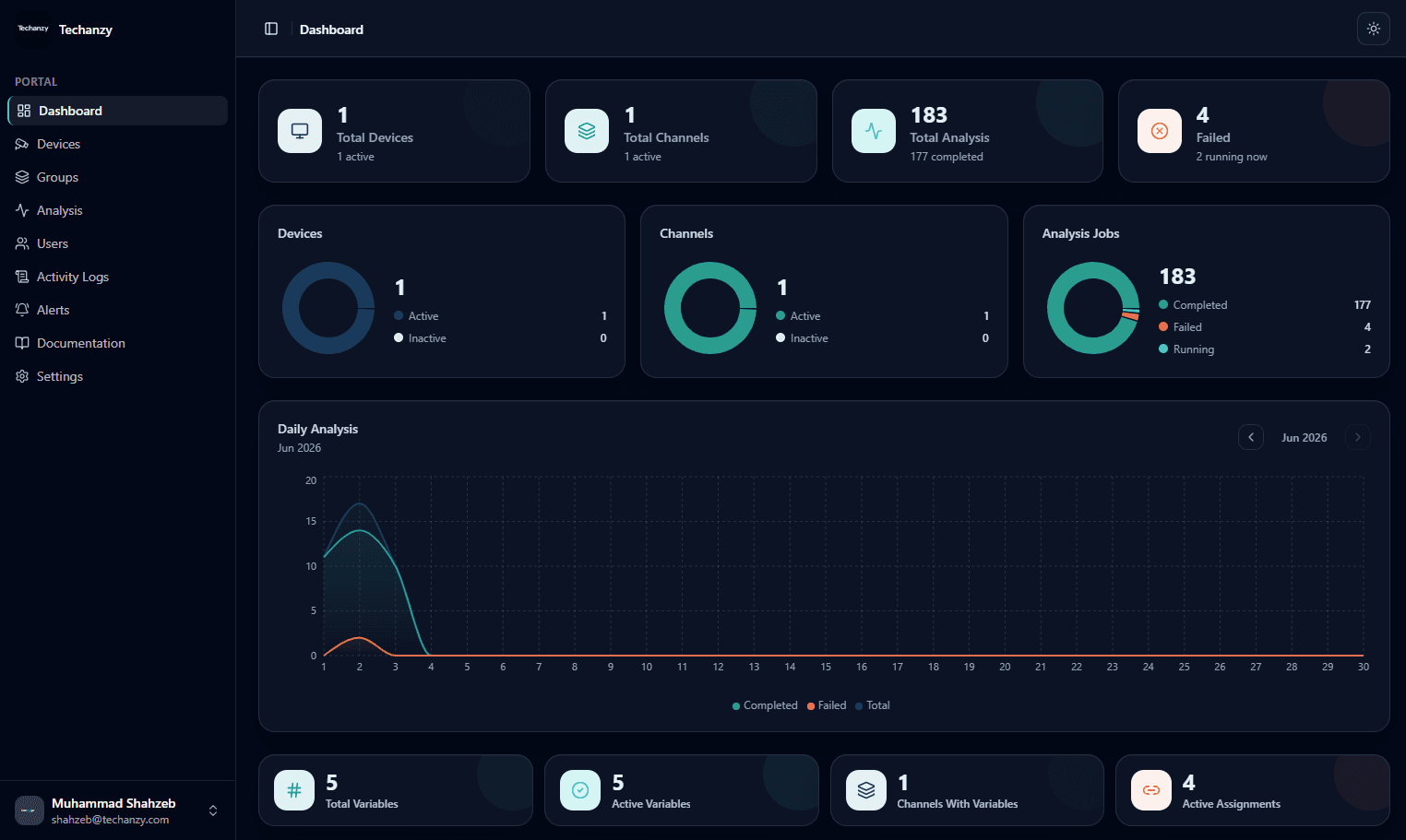Click the Activity Logs icon

22,277
